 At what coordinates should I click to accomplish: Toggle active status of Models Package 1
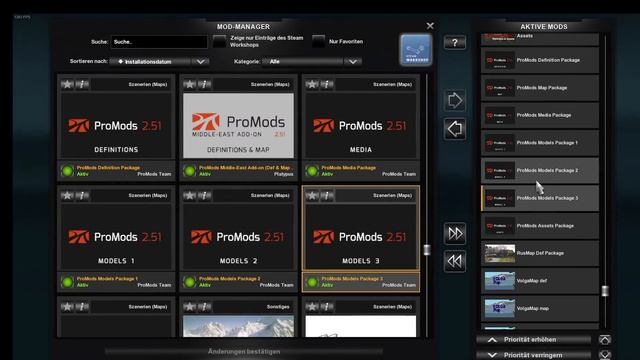coord(67,282)
